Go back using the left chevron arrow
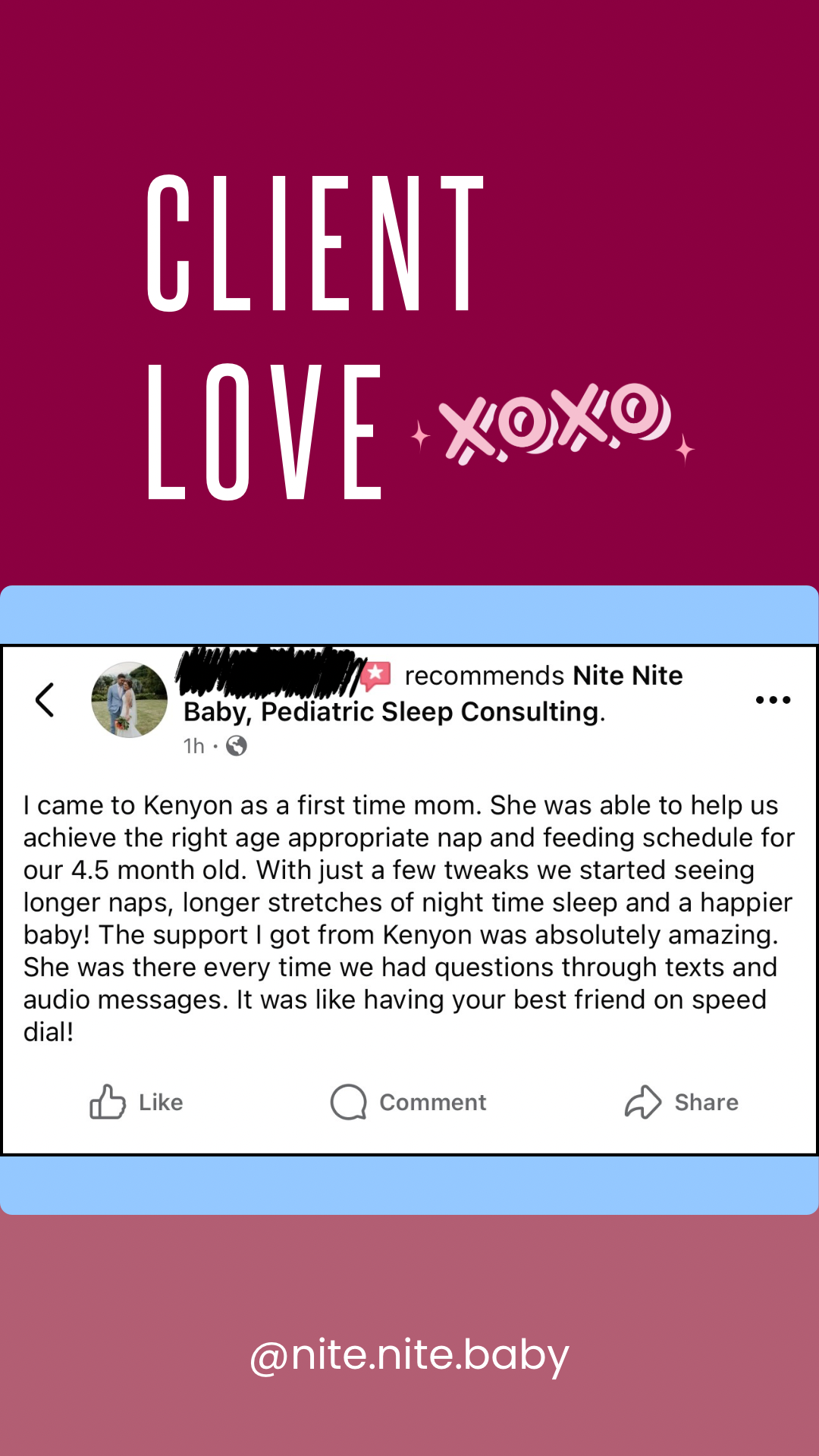The width and height of the screenshot is (819, 1456). pos(45,700)
